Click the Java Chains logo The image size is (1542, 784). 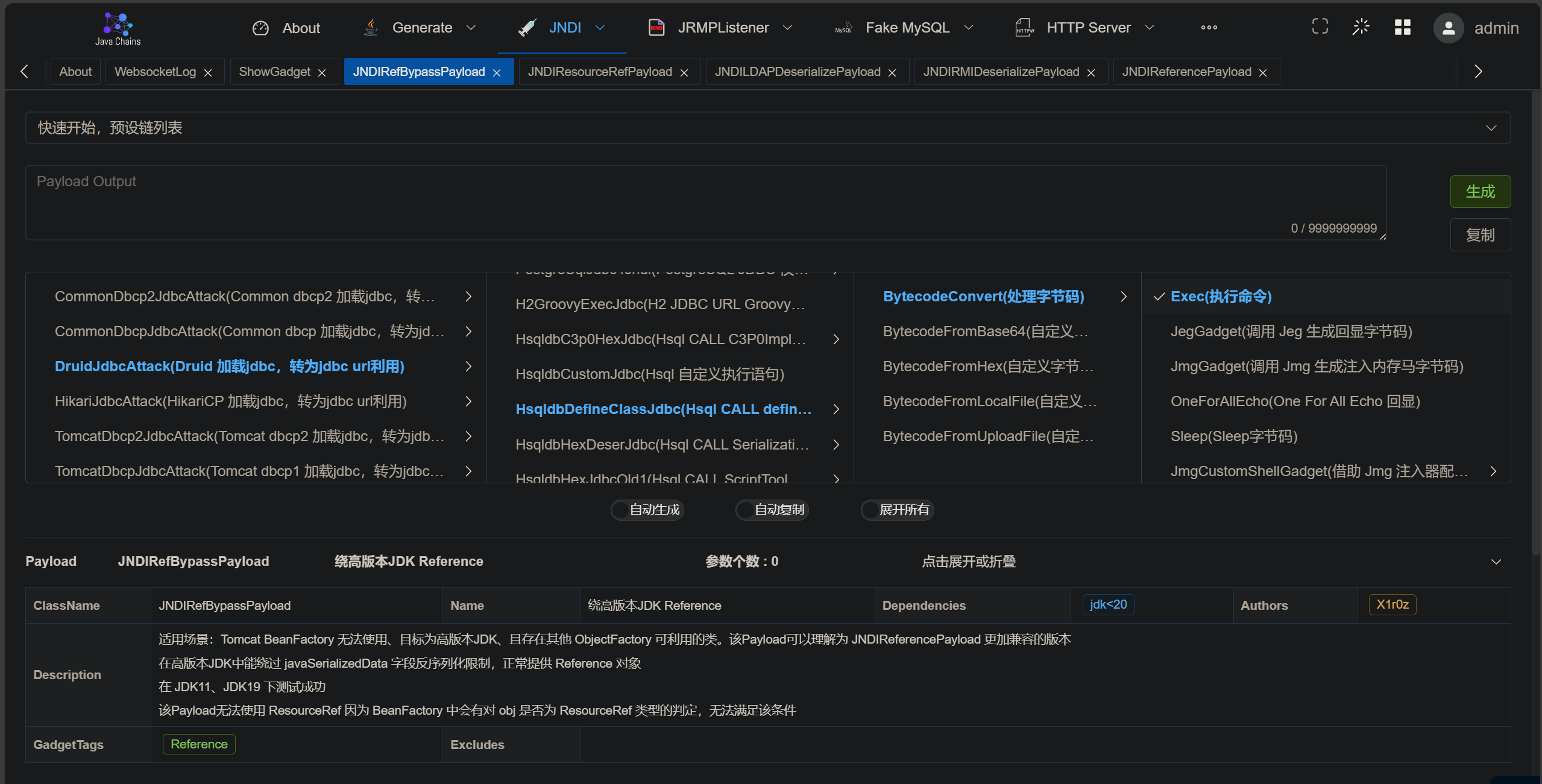click(x=118, y=28)
